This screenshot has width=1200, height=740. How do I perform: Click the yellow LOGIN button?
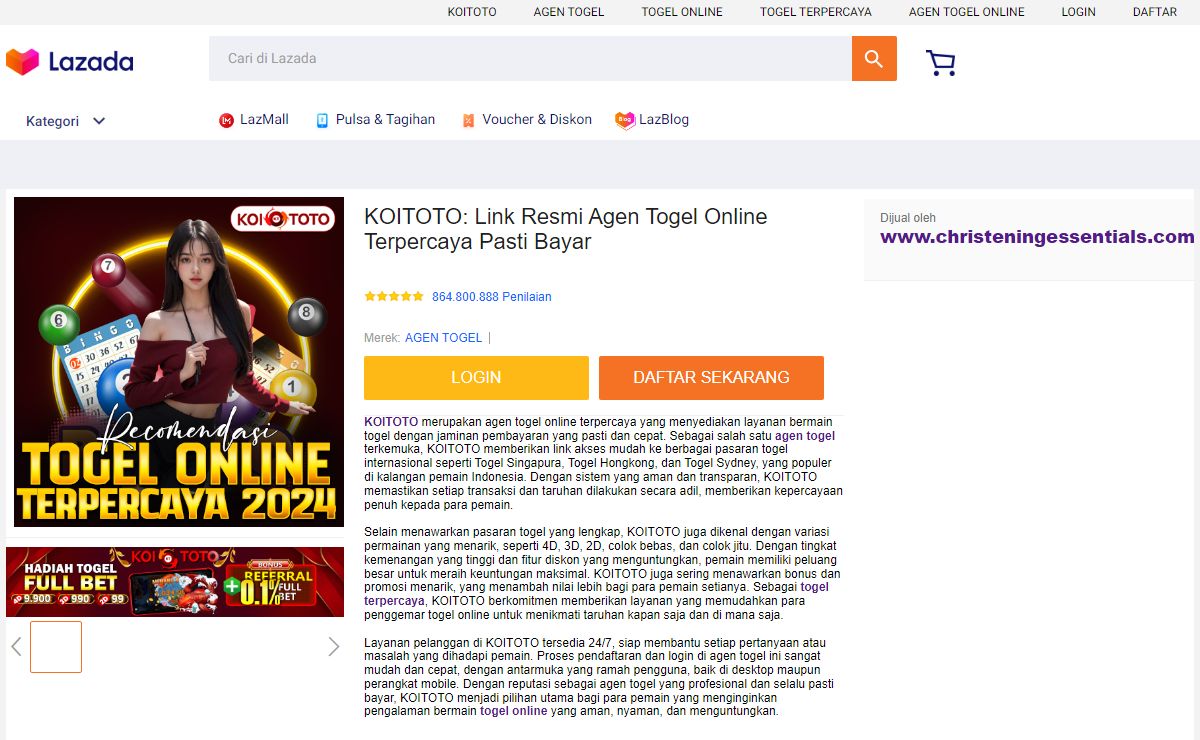point(476,378)
